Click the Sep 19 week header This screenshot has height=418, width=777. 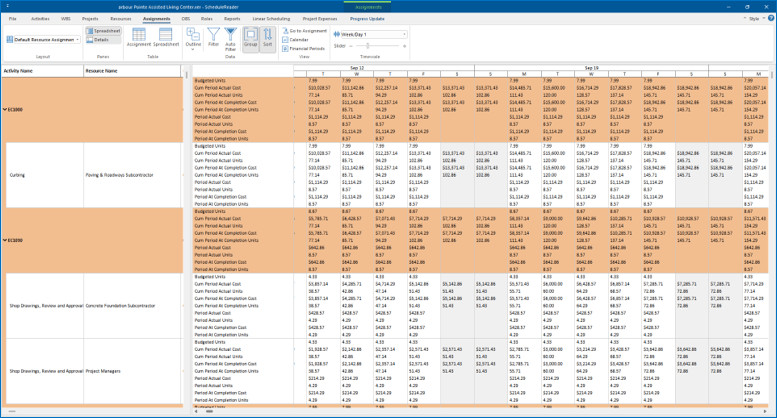point(591,68)
